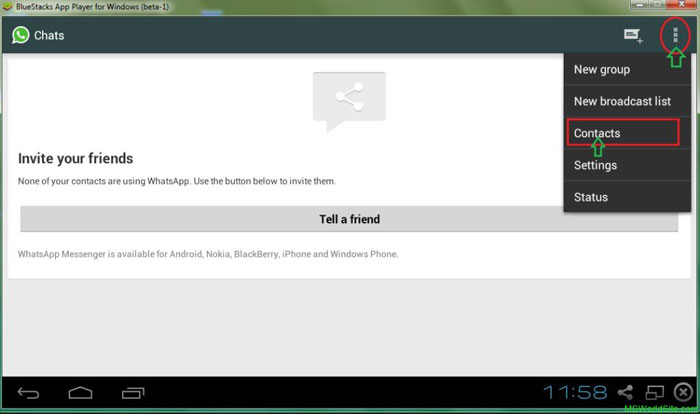Start a new chat with compose icon

pyautogui.click(x=633, y=36)
